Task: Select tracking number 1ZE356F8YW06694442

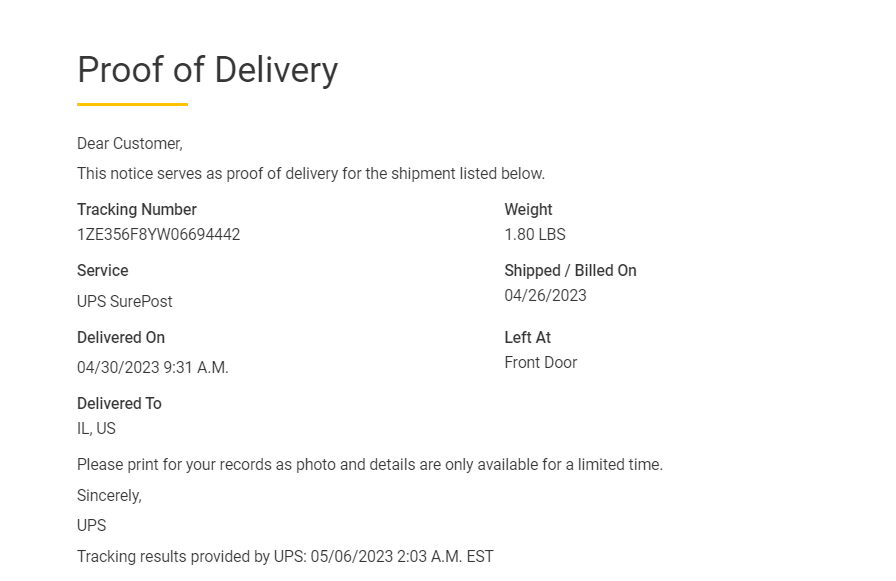Action: 158,235
